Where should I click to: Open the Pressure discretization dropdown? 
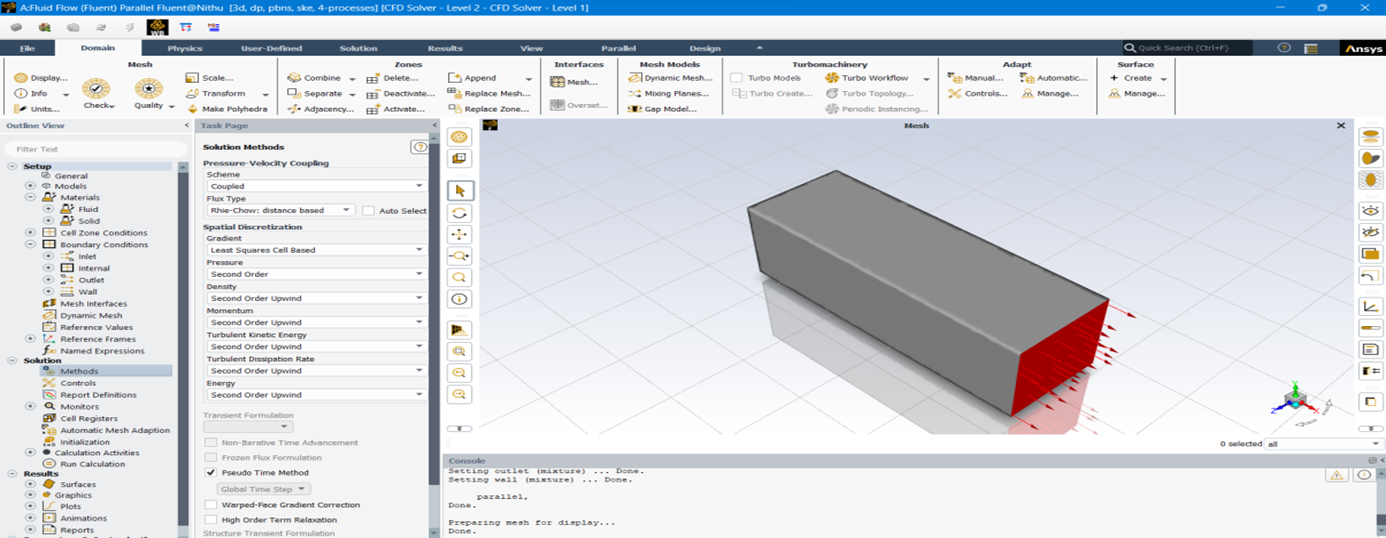pyautogui.click(x=316, y=274)
